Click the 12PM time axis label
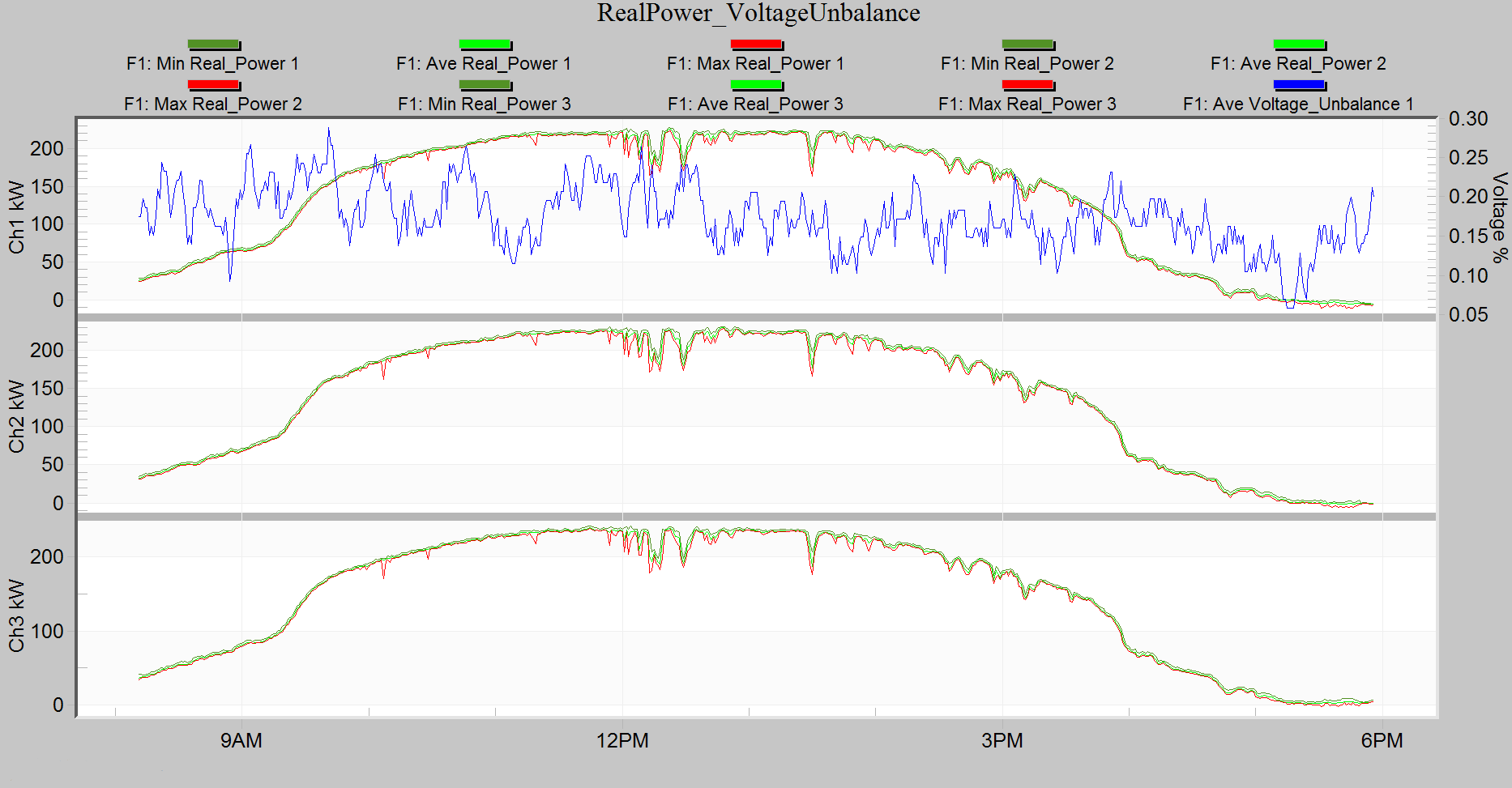 [622, 741]
